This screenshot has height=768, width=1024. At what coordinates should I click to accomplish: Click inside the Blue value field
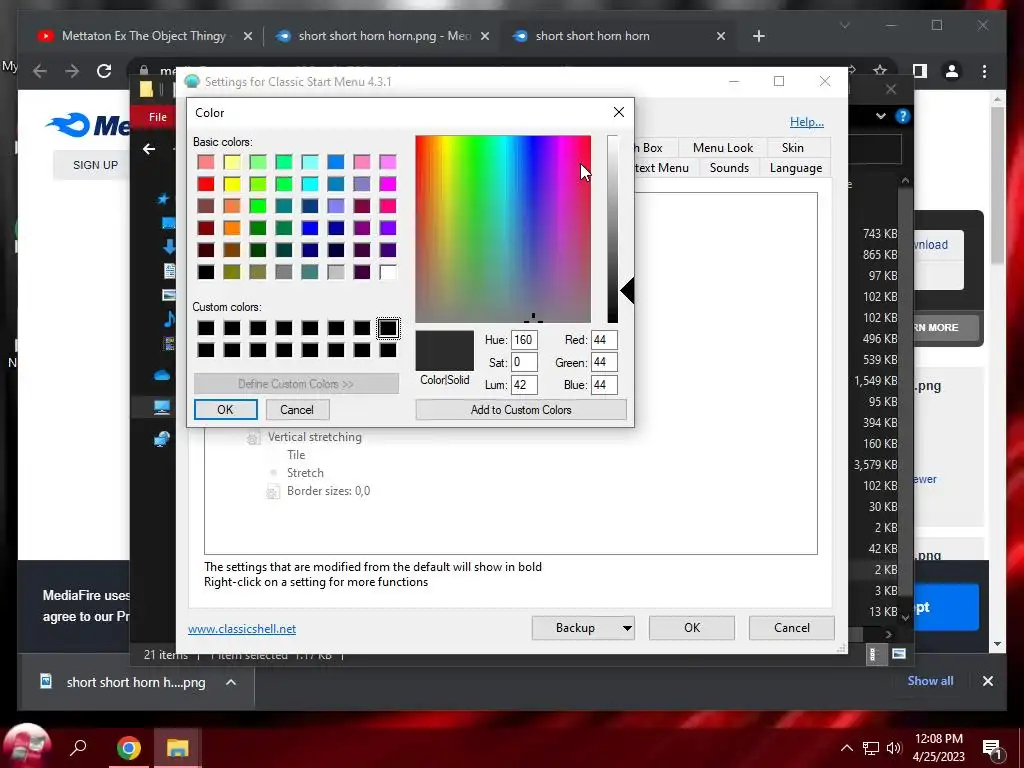coord(604,385)
